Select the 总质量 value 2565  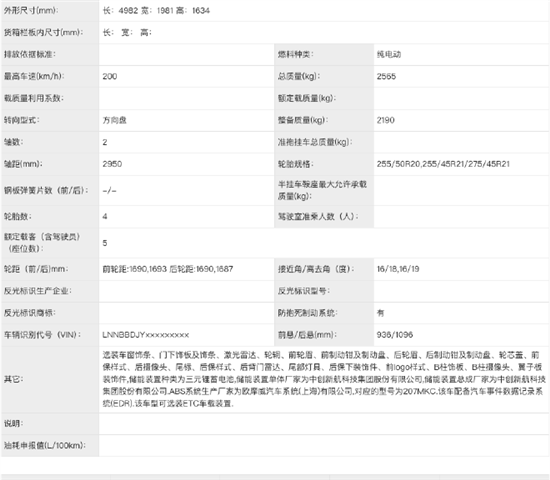386,76
